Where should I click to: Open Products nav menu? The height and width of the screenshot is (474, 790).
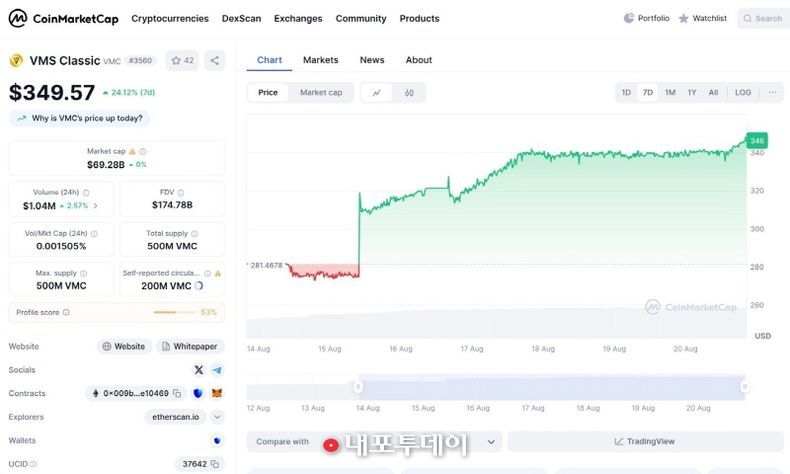point(419,19)
